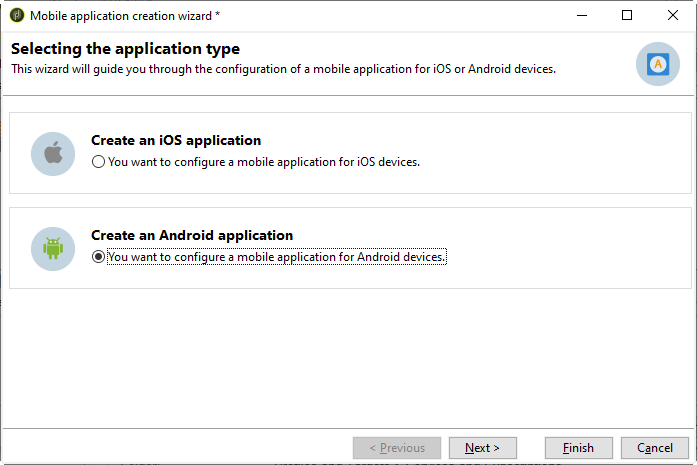Click the "Create an Android application" heading
Image resolution: width=697 pixels, height=465 pixels.
point(192,236)
